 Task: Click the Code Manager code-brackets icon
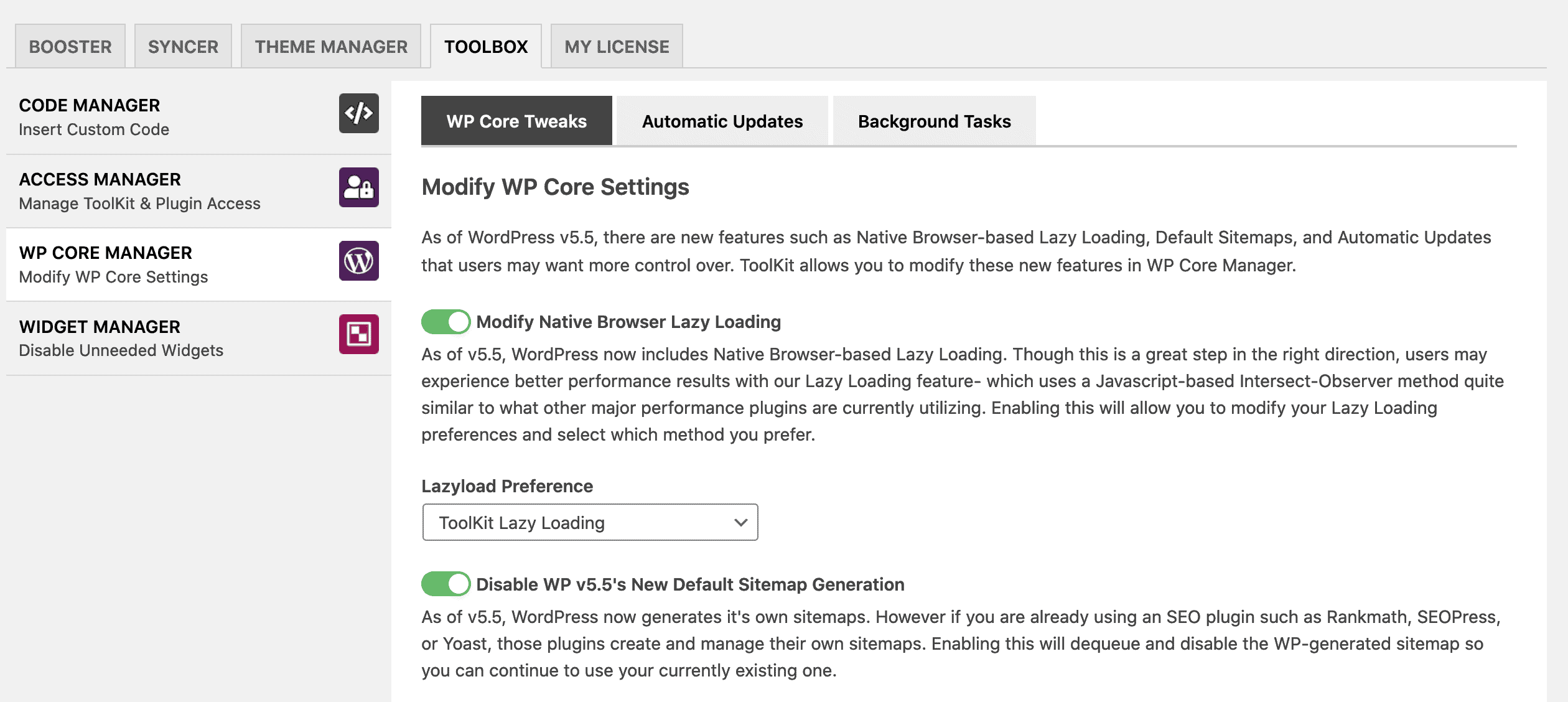click(x=359, y=113)
